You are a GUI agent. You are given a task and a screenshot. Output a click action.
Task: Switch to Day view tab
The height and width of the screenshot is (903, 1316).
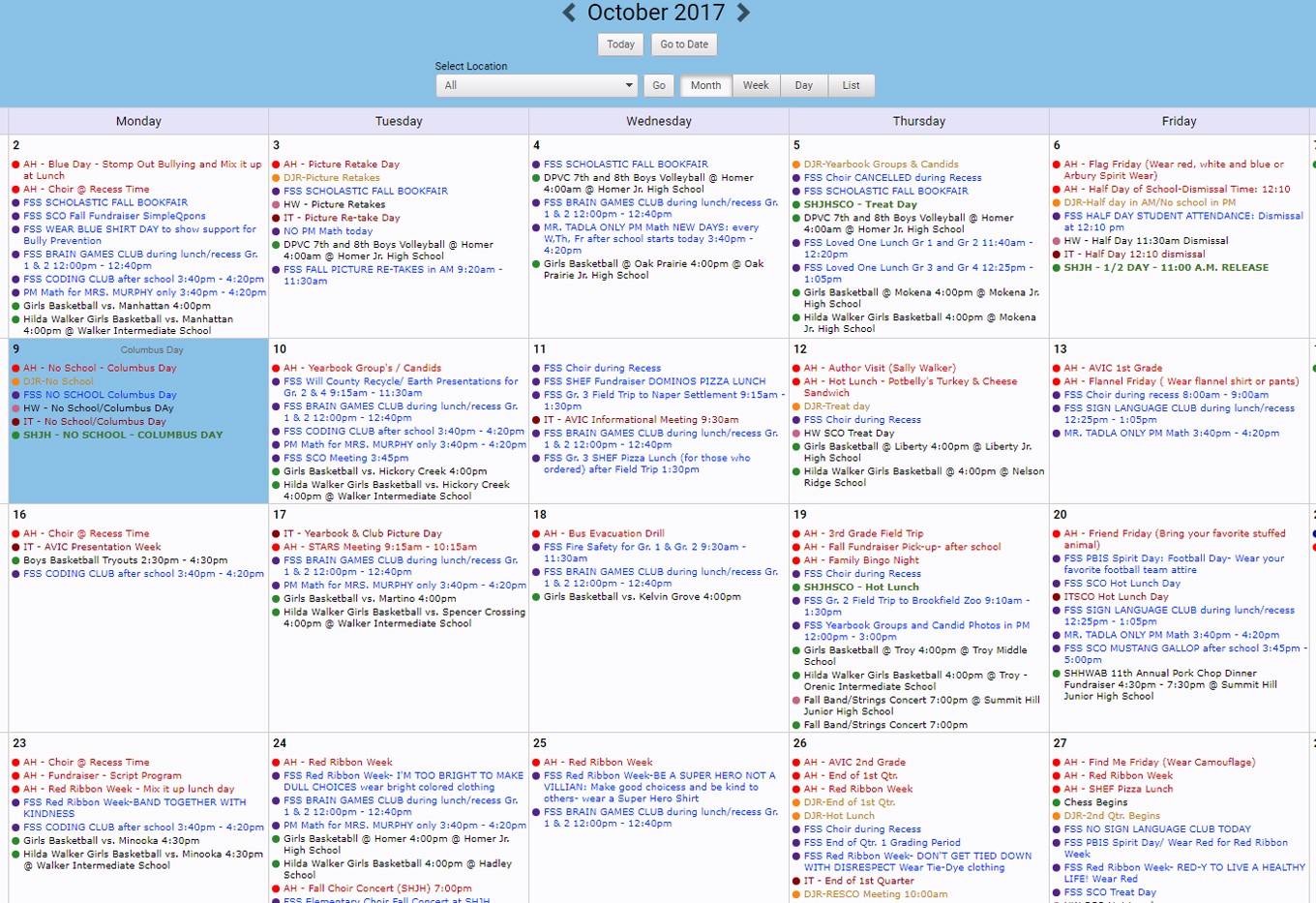803,85
